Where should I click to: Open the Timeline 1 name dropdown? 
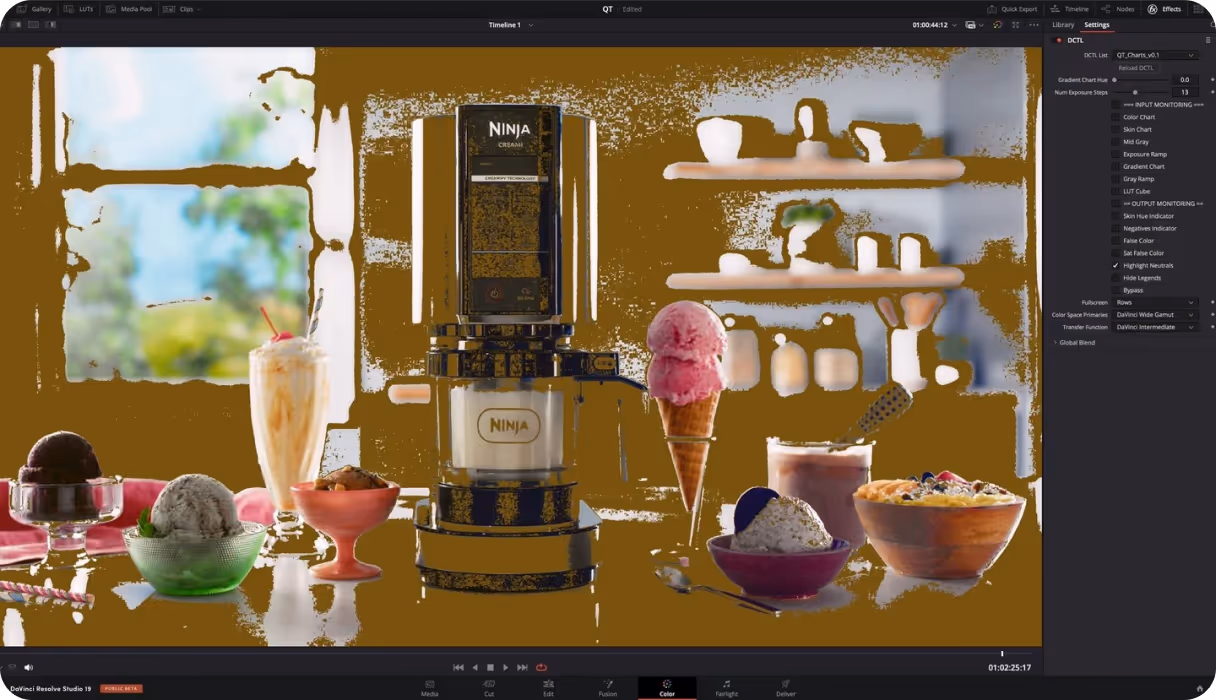click(x=511, y=24)
